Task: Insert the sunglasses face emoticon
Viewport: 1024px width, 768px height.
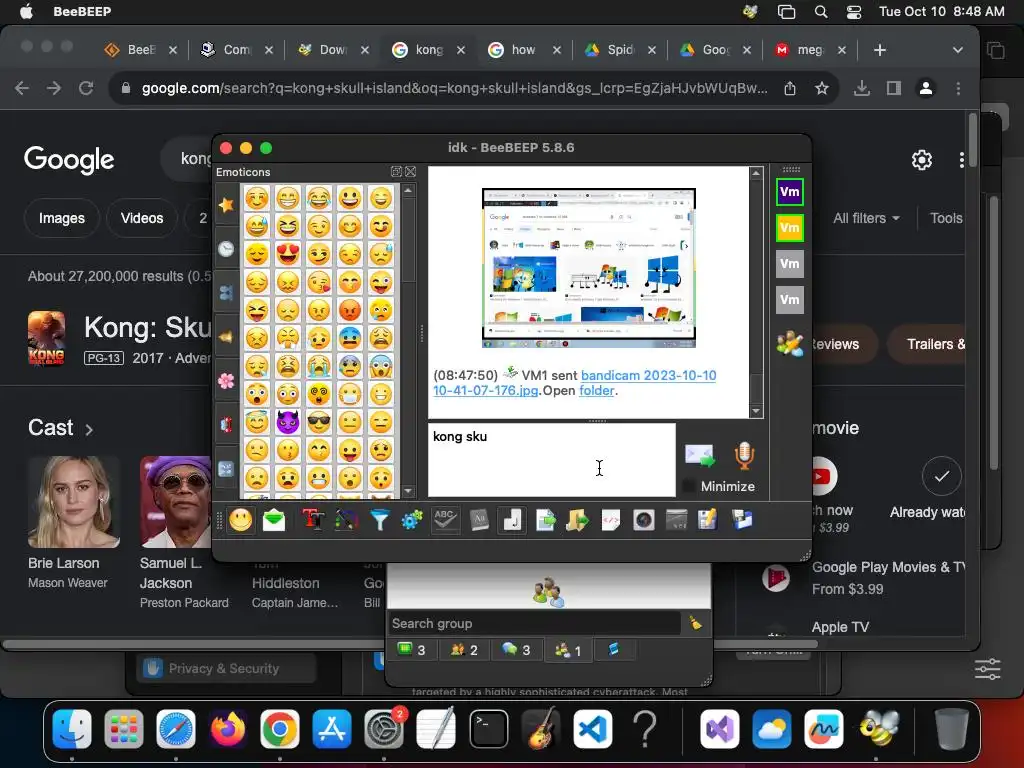Action: pos(319,423)
